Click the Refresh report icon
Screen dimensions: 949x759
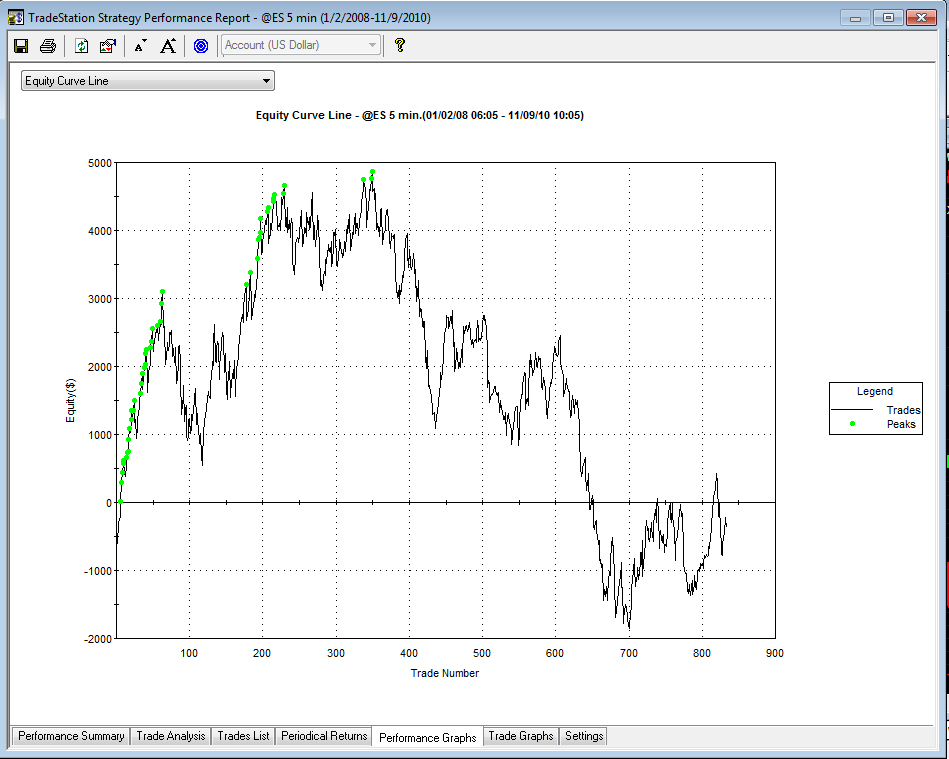tap(81, 45)
